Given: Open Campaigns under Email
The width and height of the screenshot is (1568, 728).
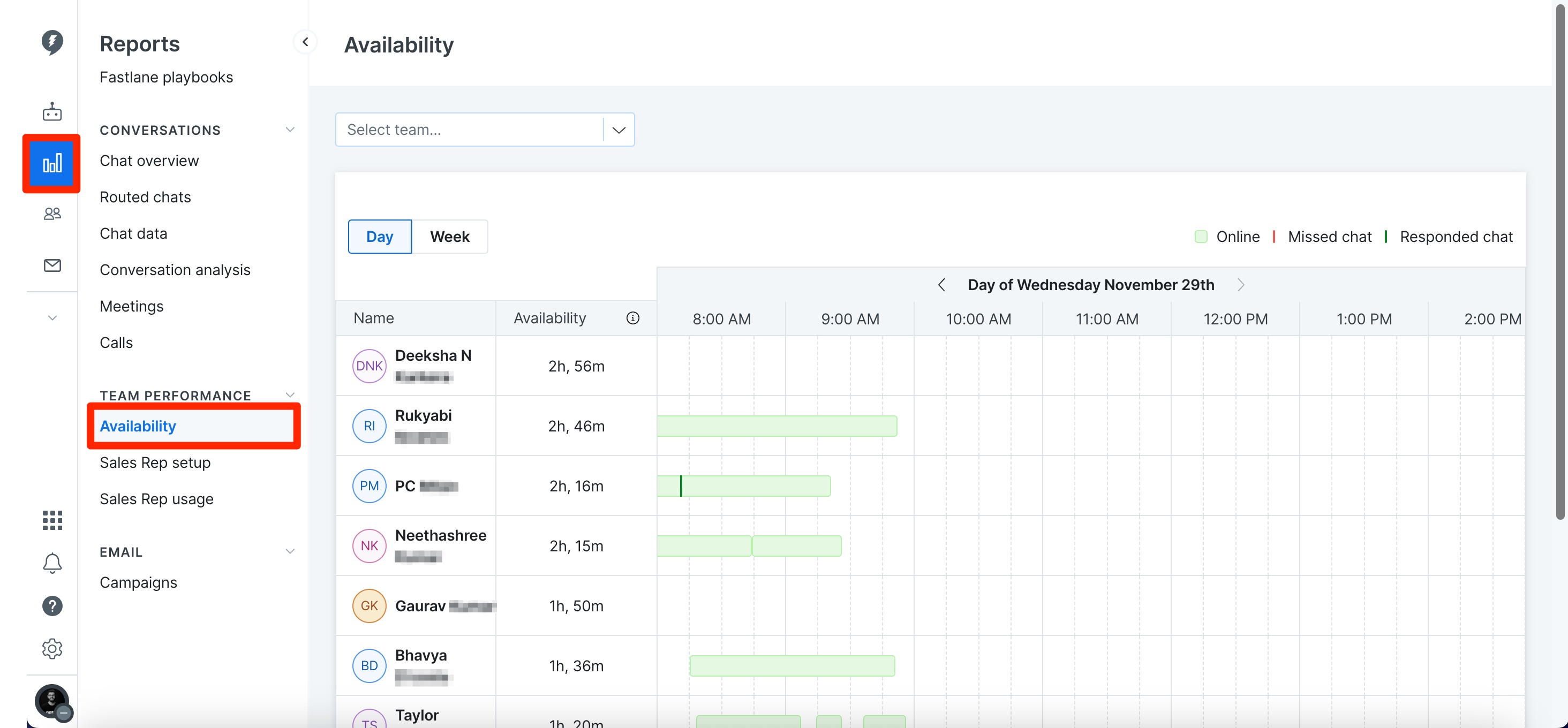Looking at the screenshot, I should (138, 582).
